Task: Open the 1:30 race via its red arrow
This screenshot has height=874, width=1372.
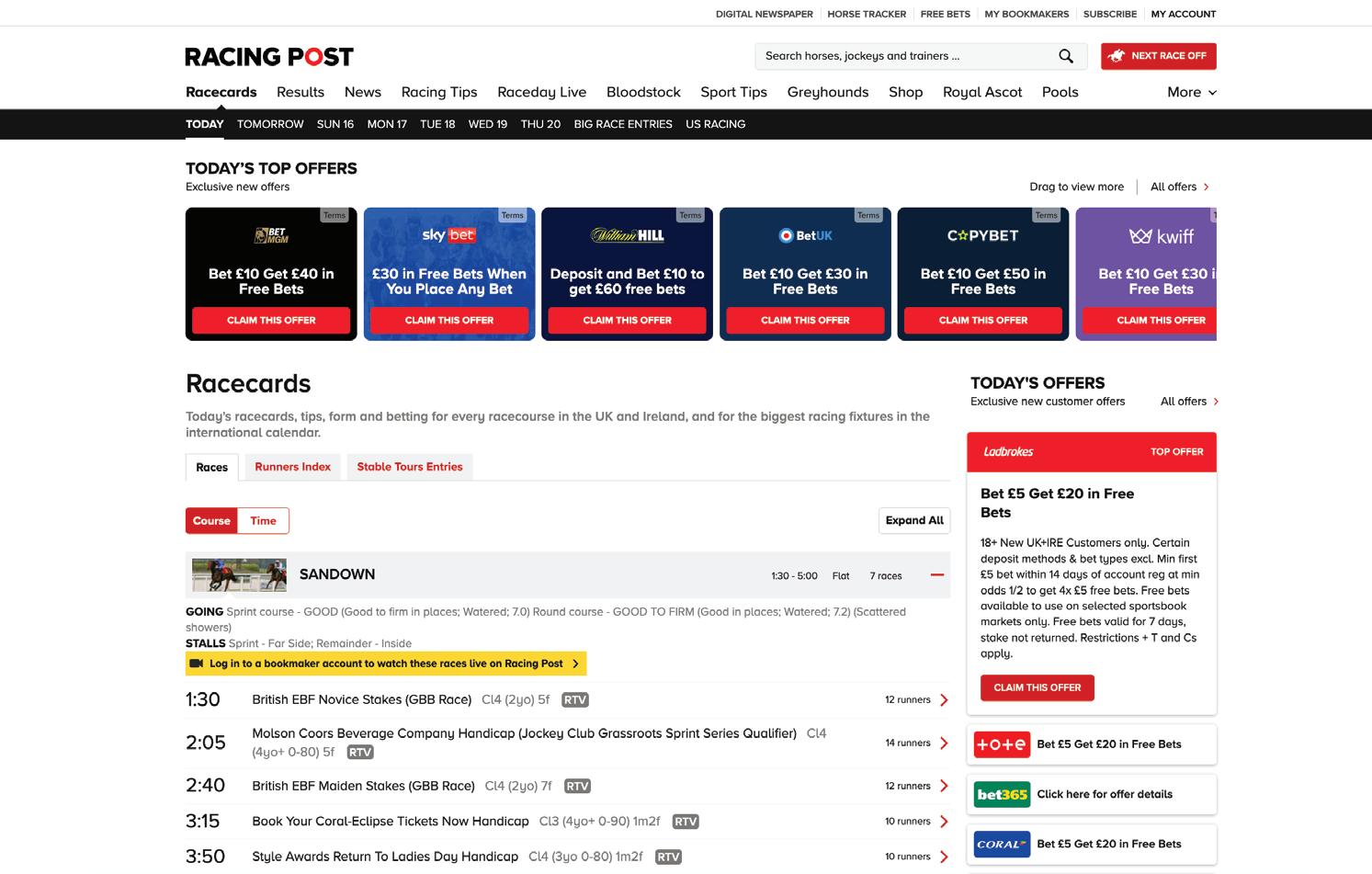Action: tap(944, 700)
